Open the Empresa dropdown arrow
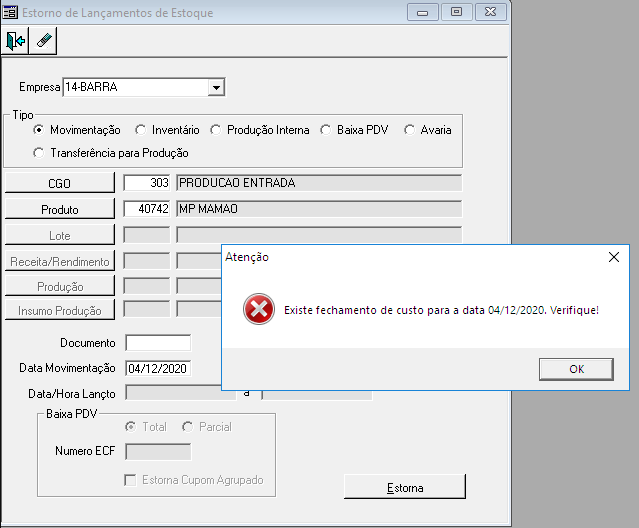639x528 pixels. click(216, 87)
